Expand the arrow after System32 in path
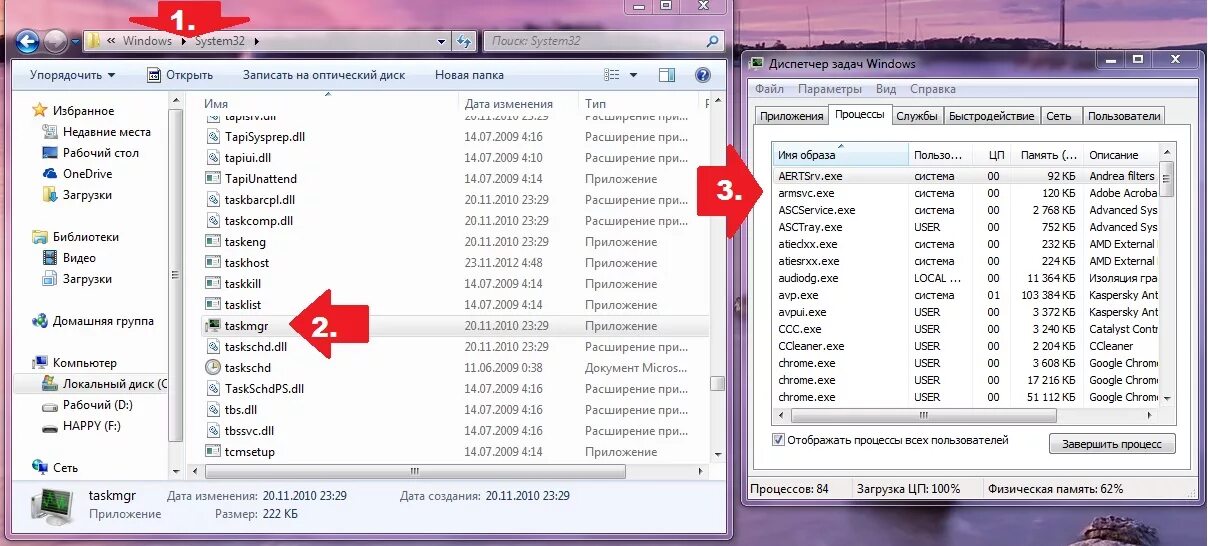 (257, 42)
